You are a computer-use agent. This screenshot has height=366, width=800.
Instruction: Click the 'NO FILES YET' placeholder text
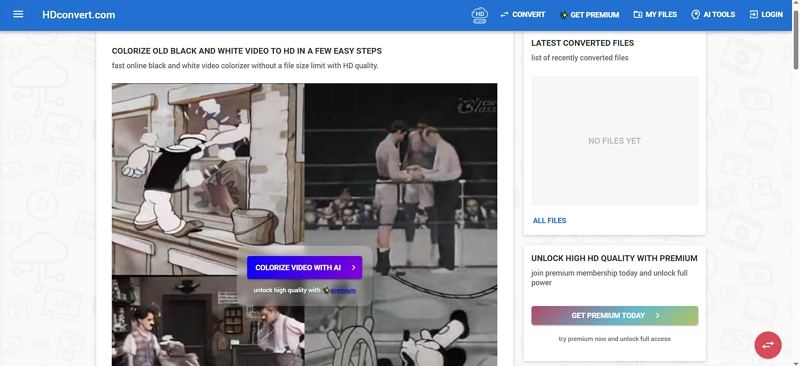click(614, 141)
